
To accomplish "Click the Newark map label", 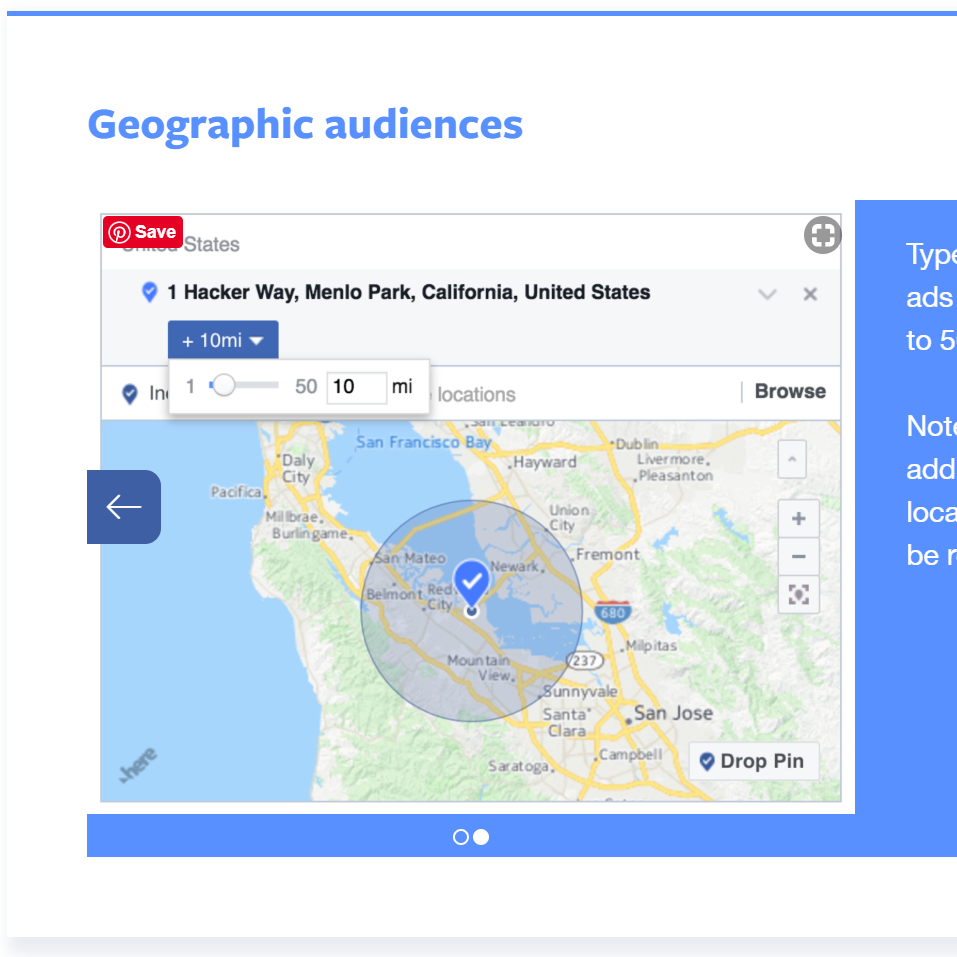I will point(514,566).
